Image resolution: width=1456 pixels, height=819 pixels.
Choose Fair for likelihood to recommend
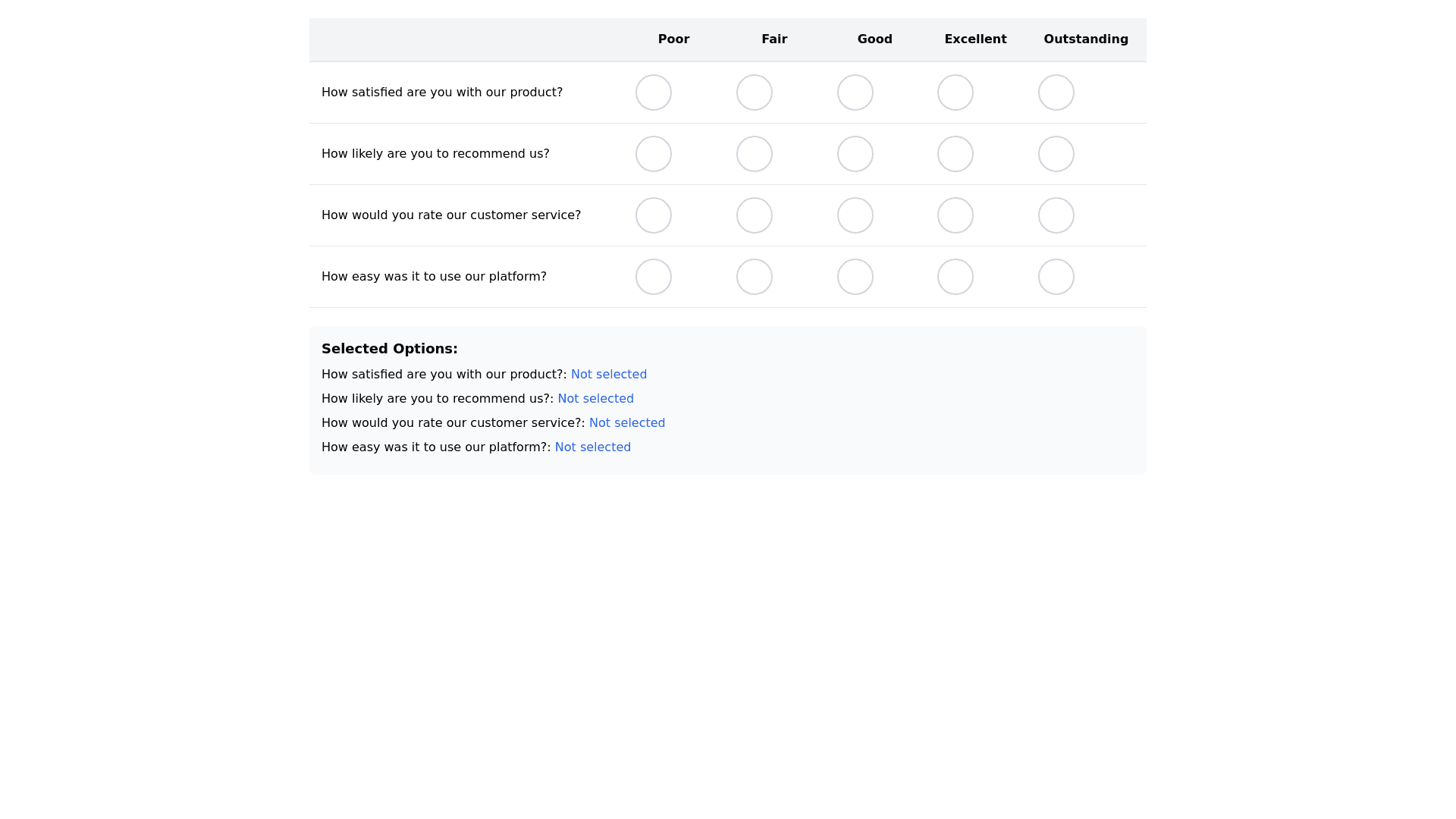pos(755,154)
